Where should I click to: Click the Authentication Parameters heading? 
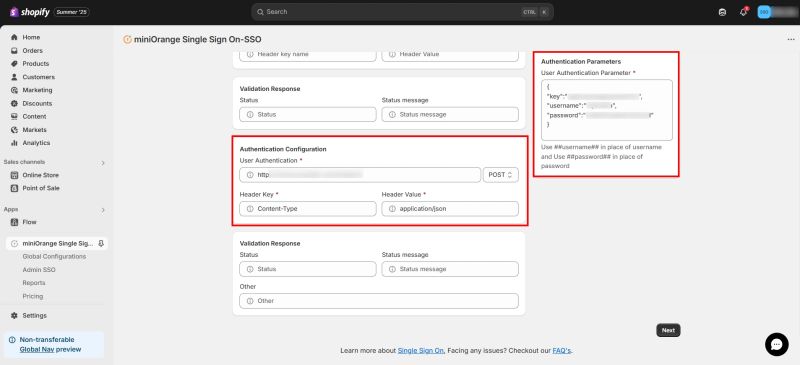[x=581, y=61]
